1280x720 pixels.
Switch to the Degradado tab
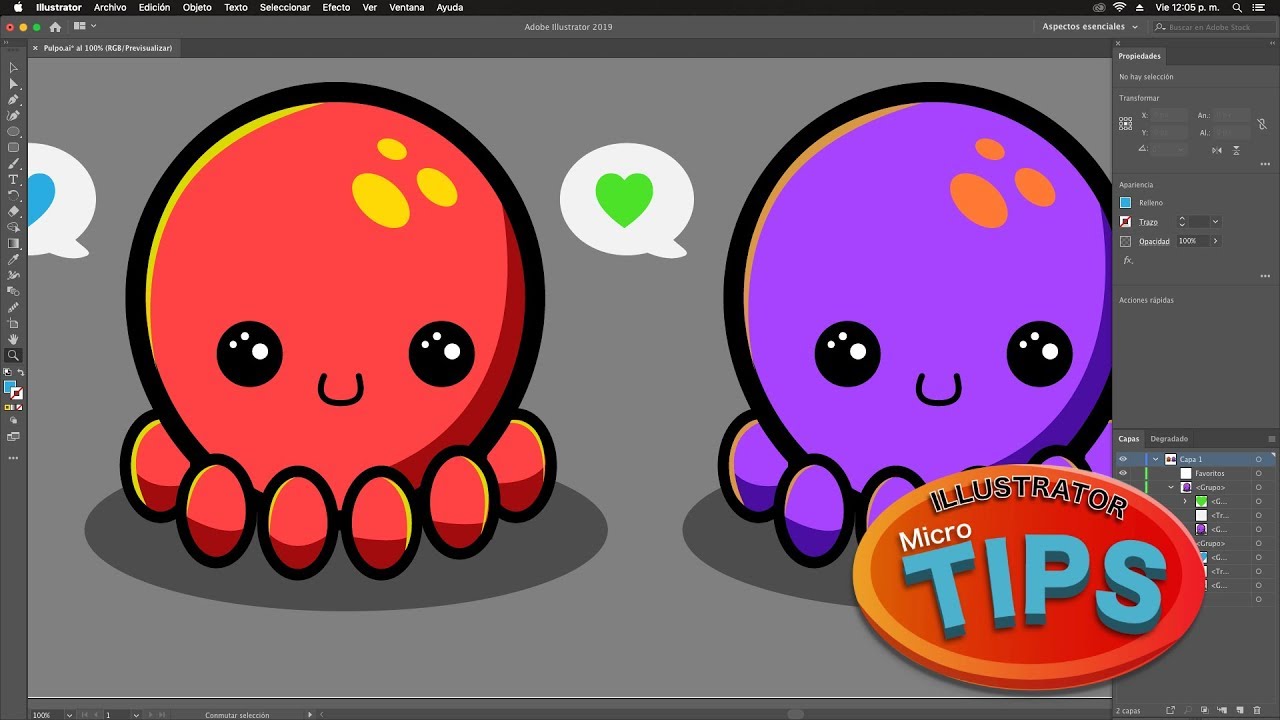coord(1169,439)
